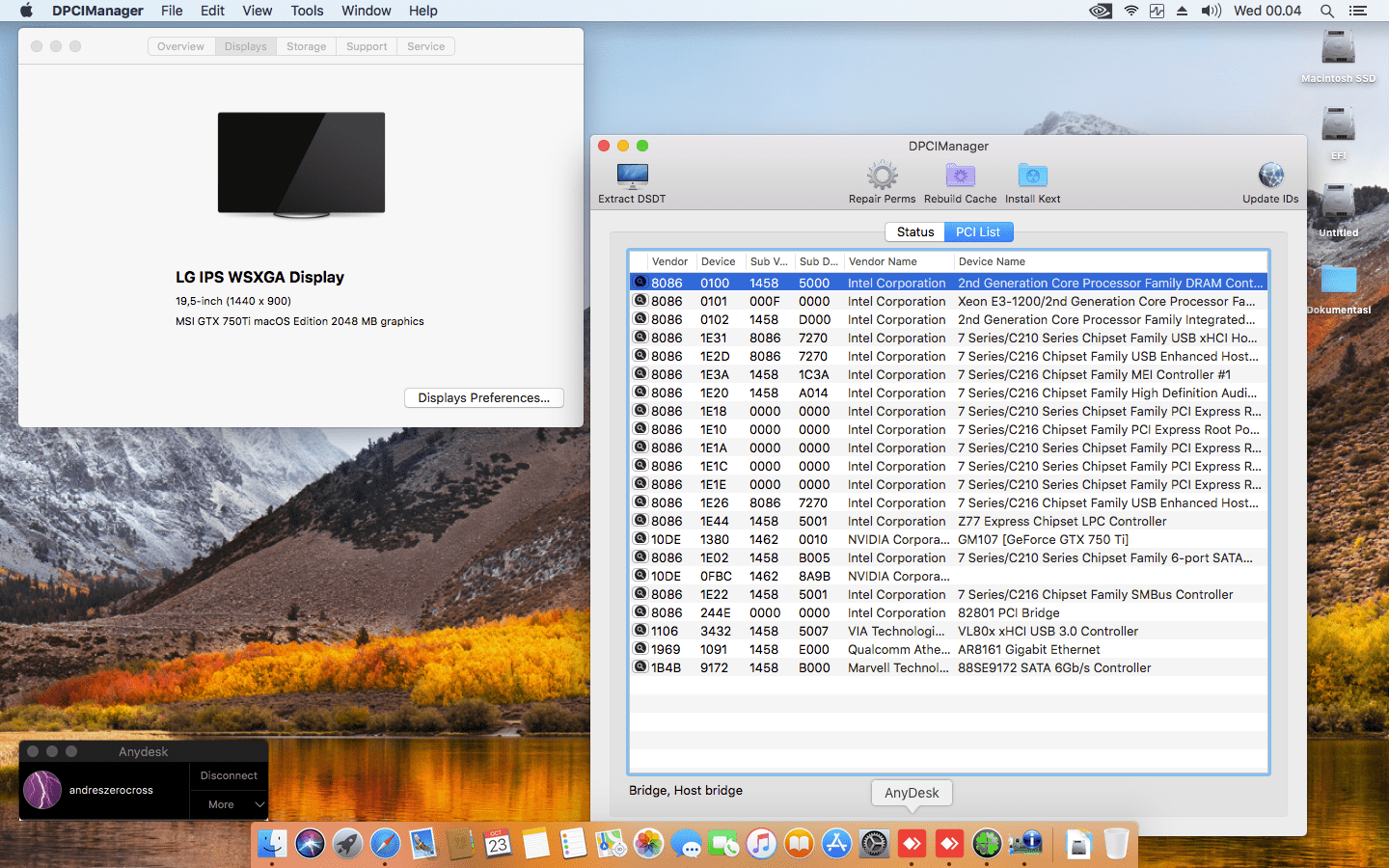Viewport: 1389px width, 868px height.
Task: Launch Safari from the Dock
Action: (385, 845)
